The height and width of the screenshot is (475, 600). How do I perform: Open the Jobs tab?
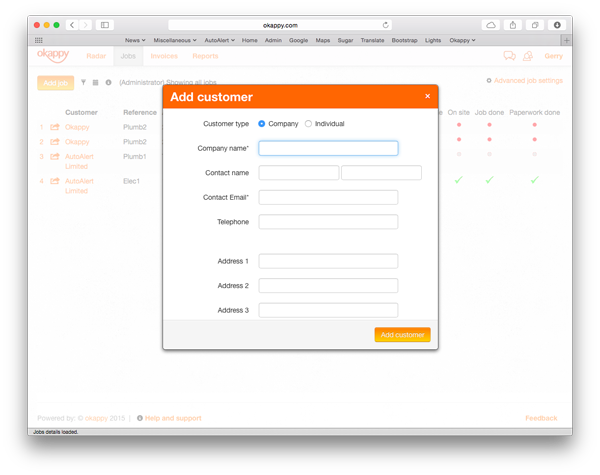[x=128, y=56]
